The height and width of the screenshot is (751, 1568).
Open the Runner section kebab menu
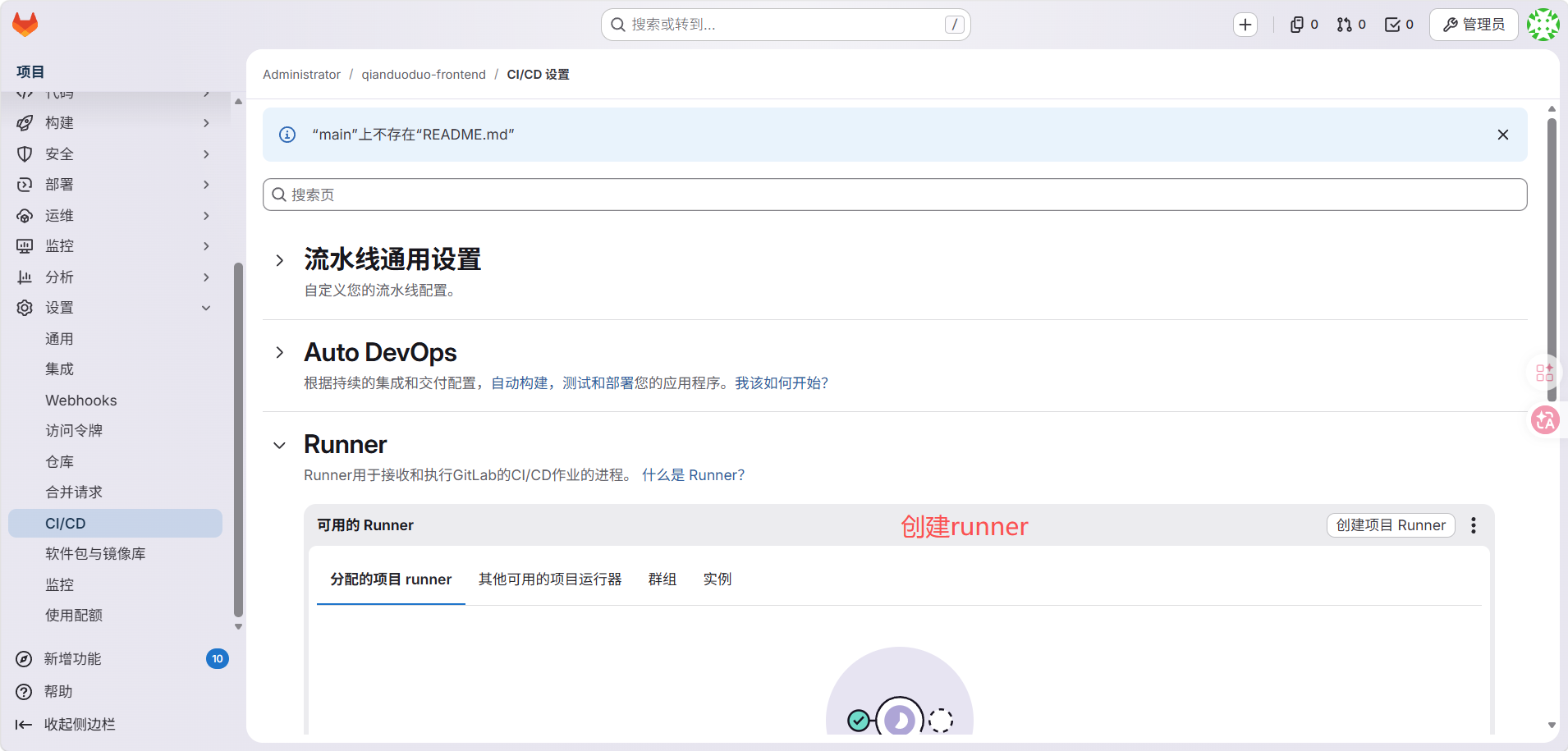(1474, 525)
